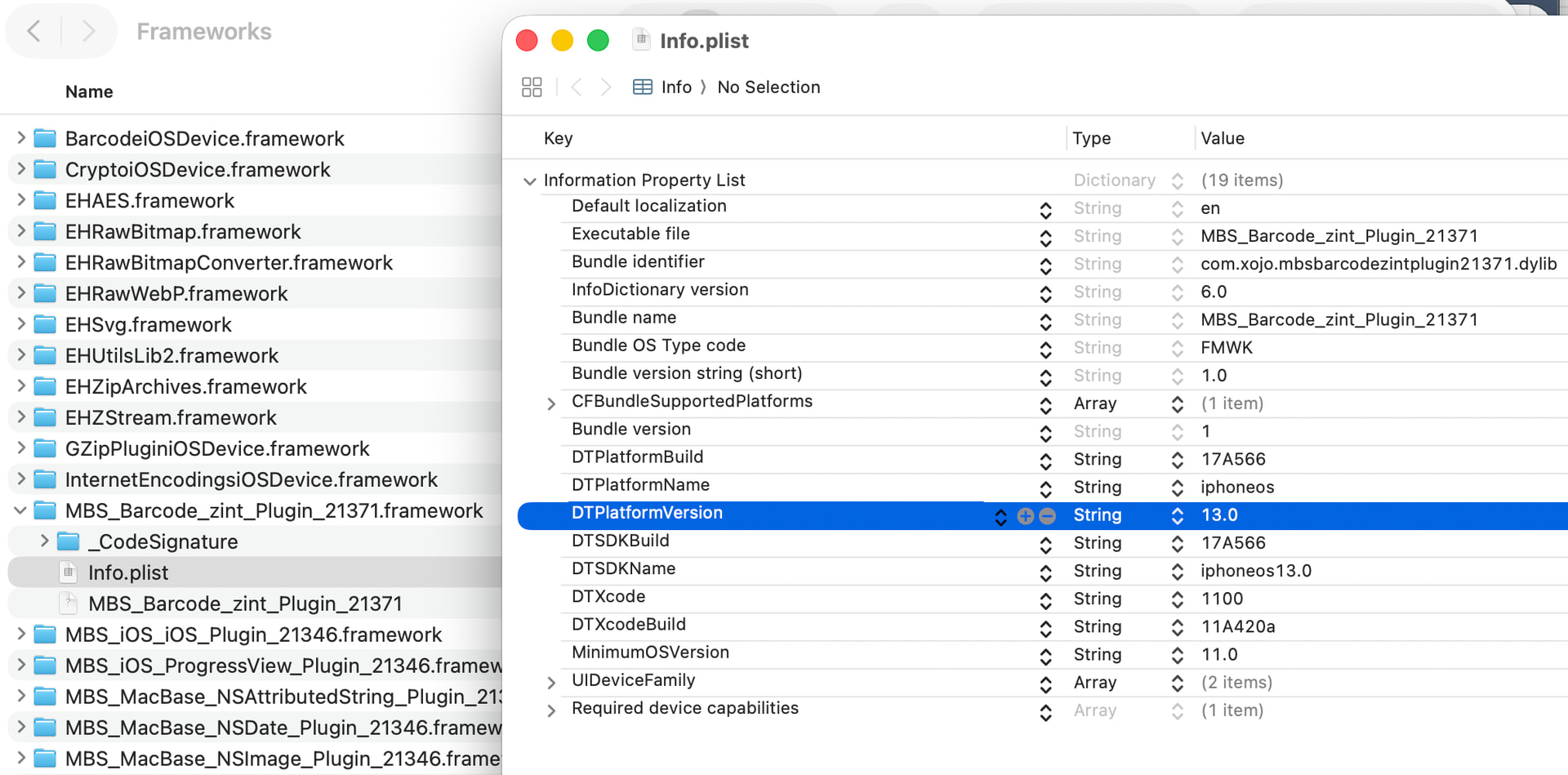The height and width of the screenshot is (775, 1568).
Task: Go back in the plist editor history
Action: click(x=577, y=87)
